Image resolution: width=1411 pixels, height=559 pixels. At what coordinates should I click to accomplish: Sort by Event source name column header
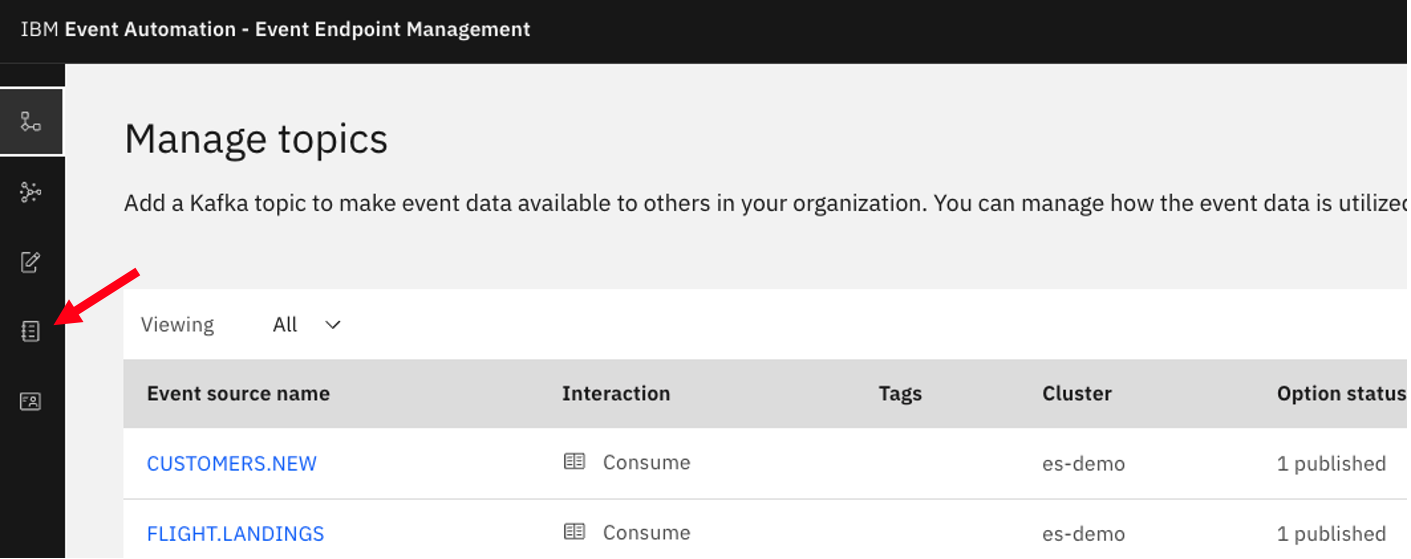coord(238,394)
